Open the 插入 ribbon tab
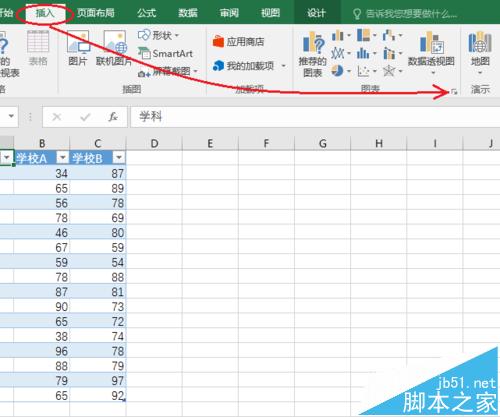Image resolution: width=500 pixels, height=417 pixels. tap(45, 13)
